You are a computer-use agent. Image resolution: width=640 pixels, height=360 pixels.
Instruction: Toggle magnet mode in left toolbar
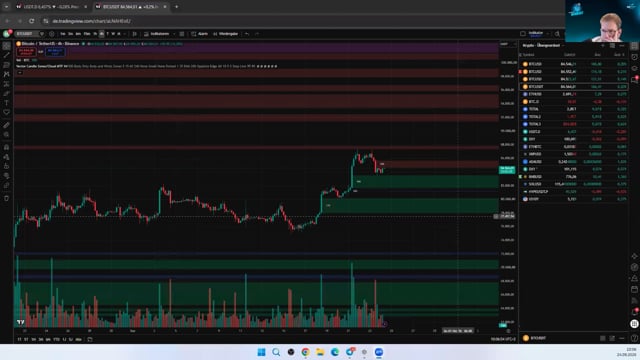point(7,147)
